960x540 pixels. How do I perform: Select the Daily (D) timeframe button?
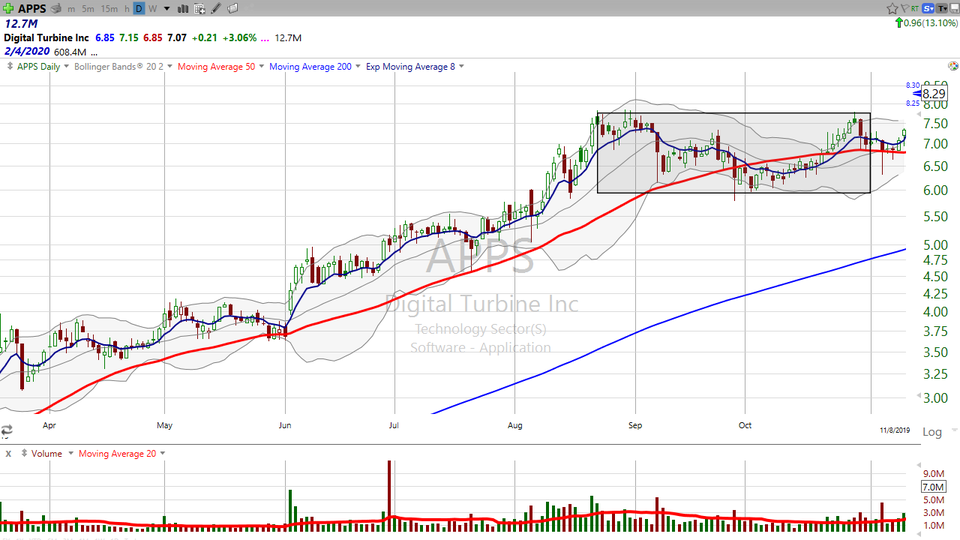[x=139, y=9]
